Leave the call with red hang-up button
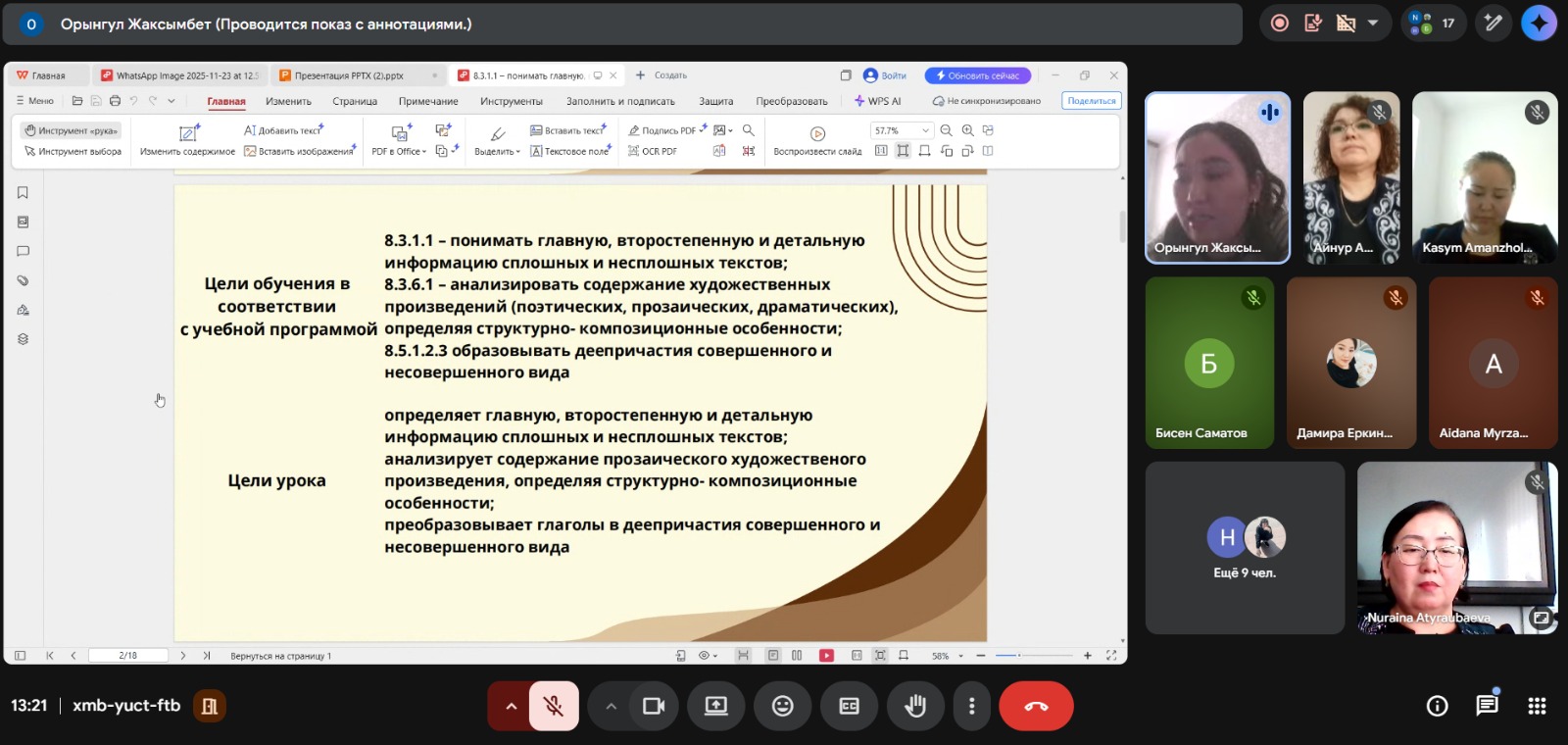 click(1036, 706)
